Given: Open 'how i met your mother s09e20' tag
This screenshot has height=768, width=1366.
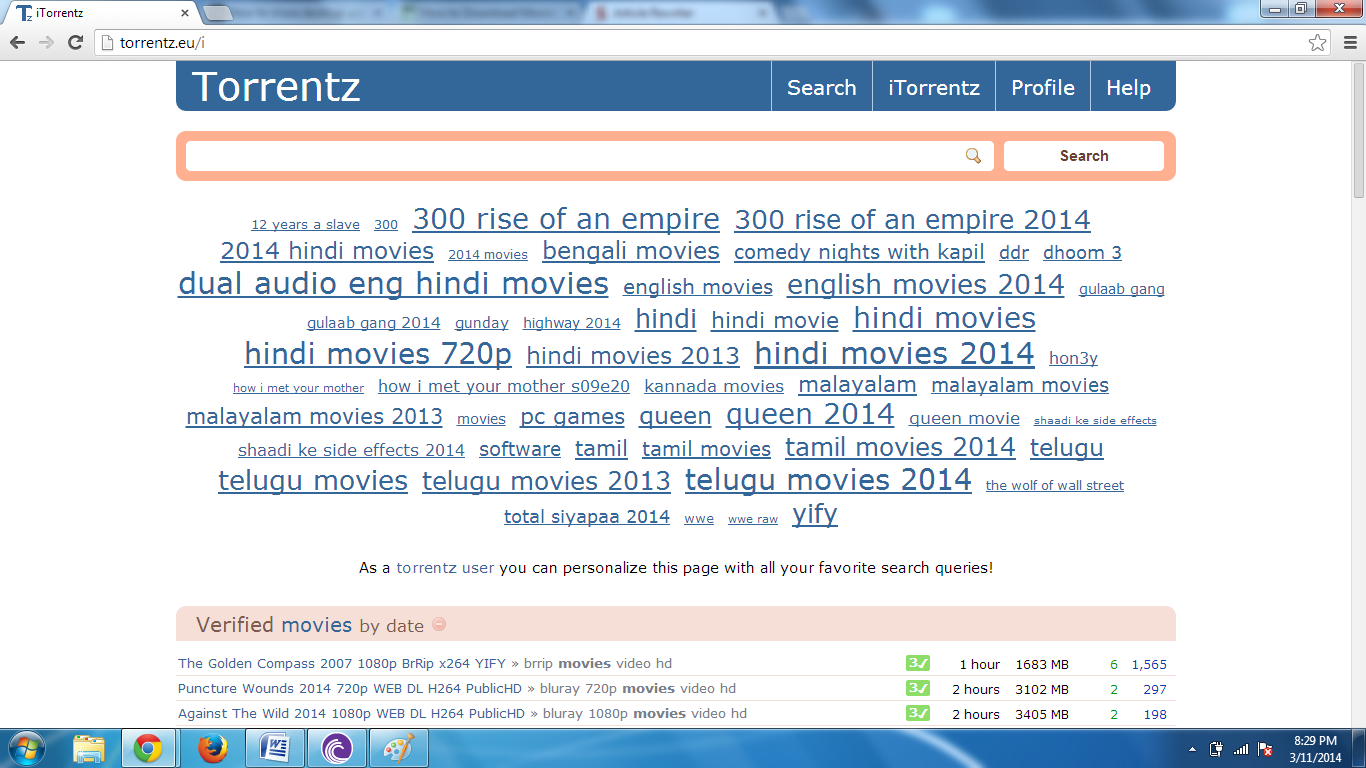Looking at the screenshot, I should tap(504, 386).
